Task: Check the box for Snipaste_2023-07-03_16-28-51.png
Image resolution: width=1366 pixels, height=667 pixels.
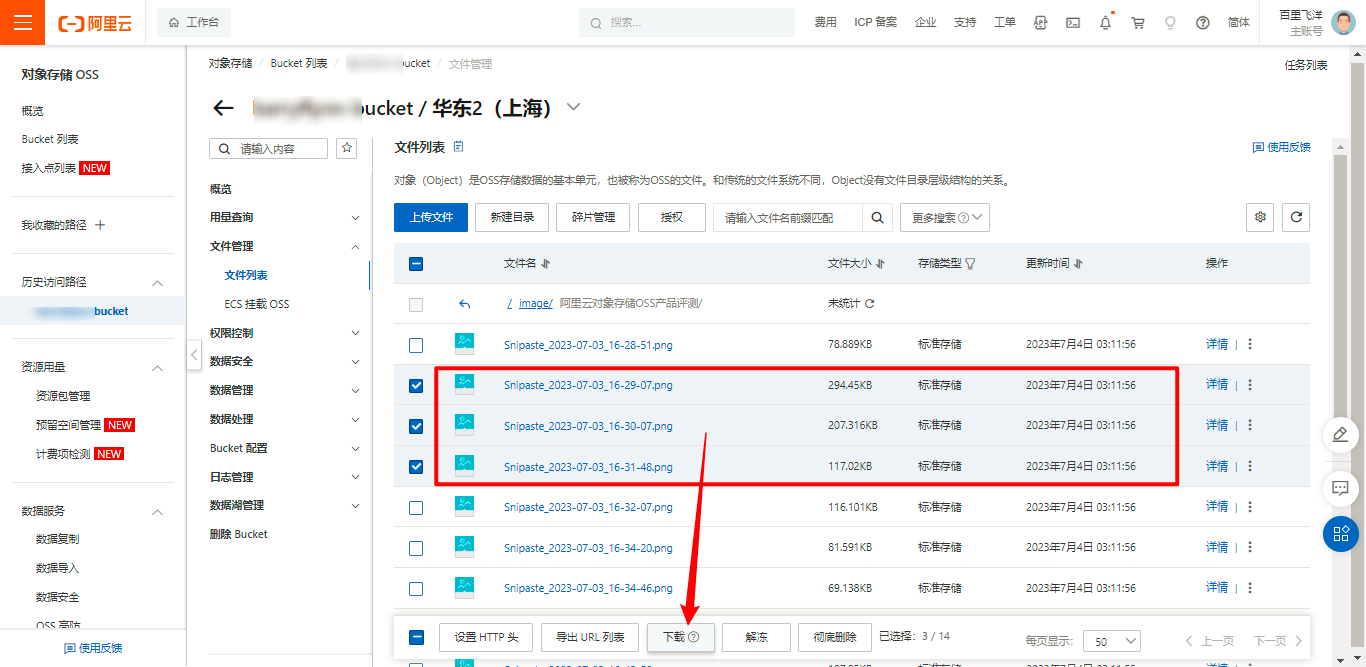Action: (416, 345)
